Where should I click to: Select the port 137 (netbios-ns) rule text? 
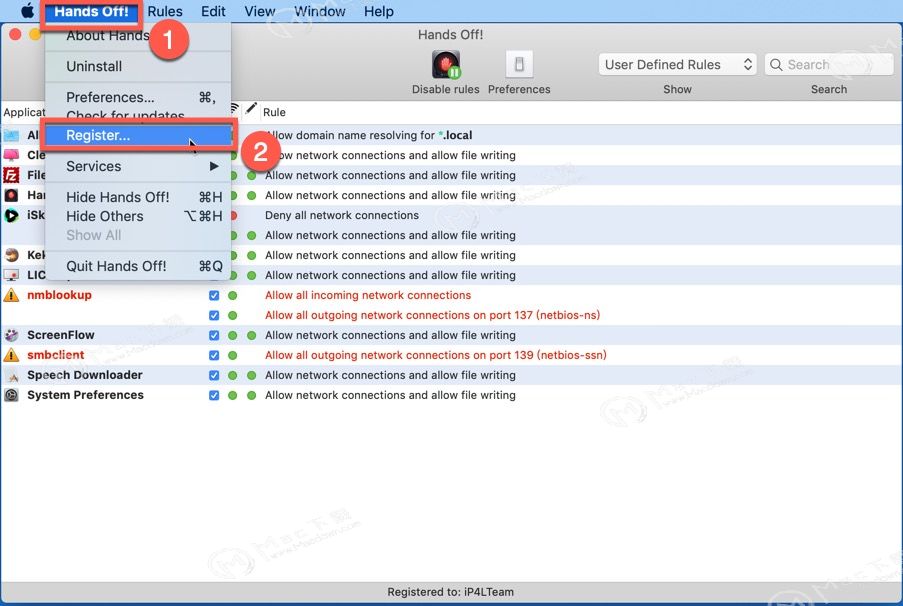432,315
